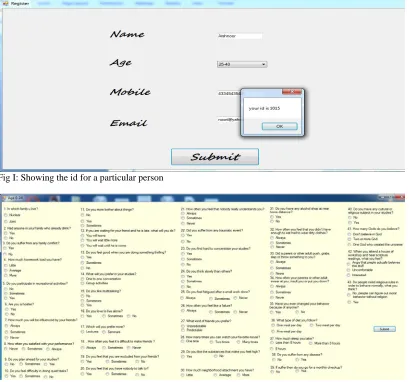
Task: Choose 'One God who created the universe'
Action: click(350, 245)
